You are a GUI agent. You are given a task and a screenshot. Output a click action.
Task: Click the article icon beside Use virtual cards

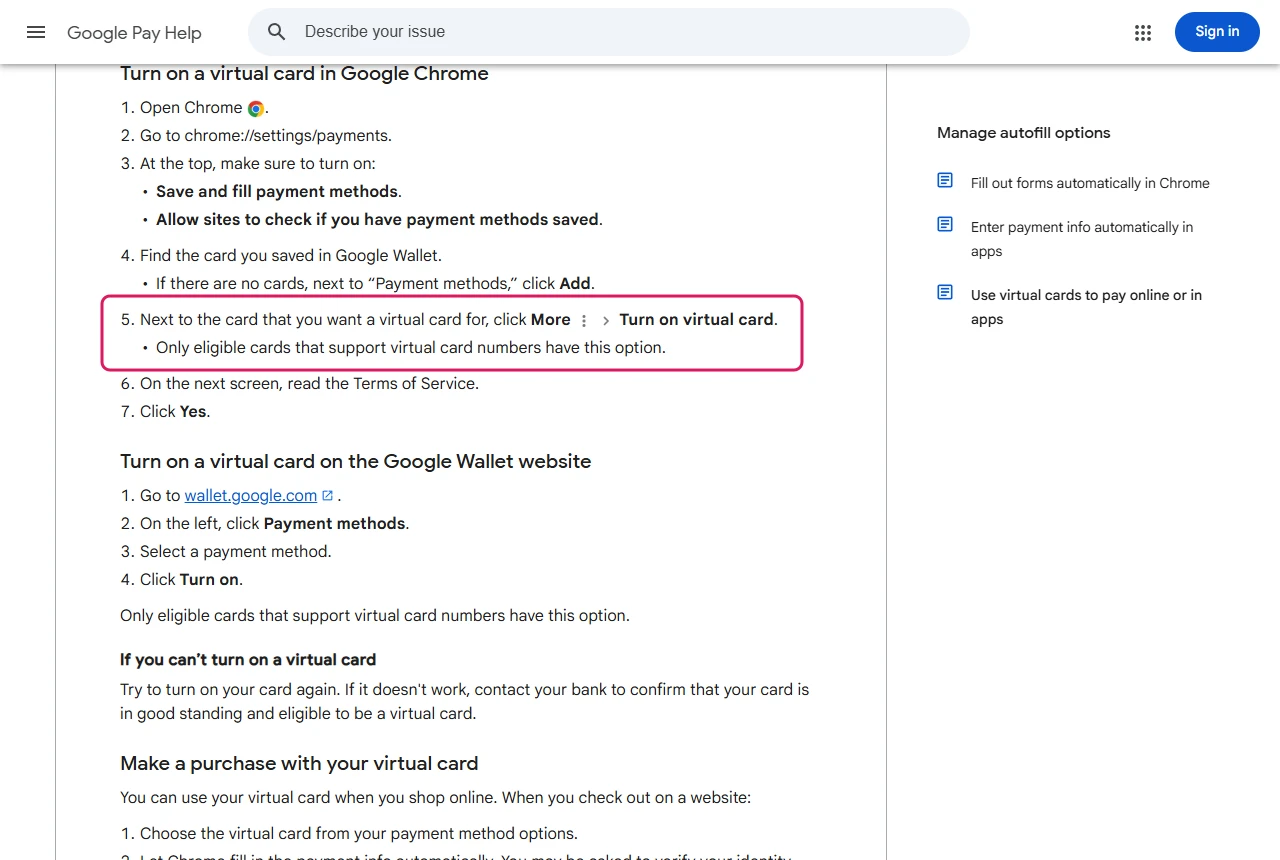pyautogui.click(x=945, y=292)
